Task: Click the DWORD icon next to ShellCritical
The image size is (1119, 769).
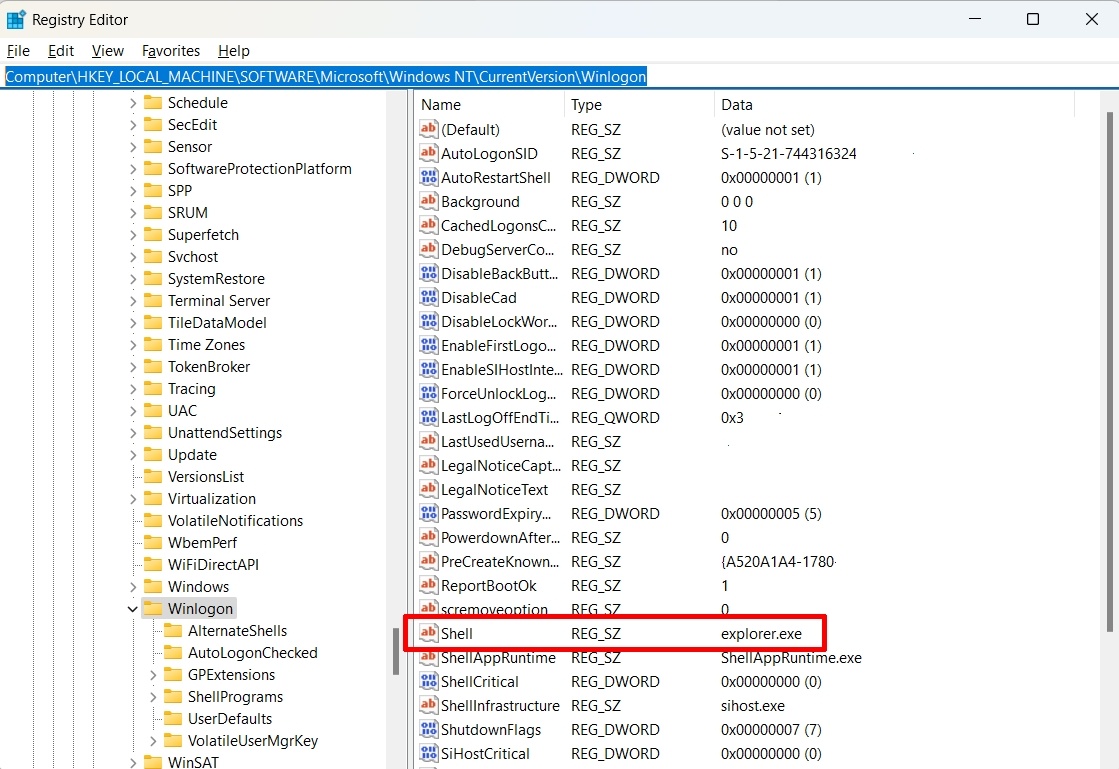Action: [428, 681]
